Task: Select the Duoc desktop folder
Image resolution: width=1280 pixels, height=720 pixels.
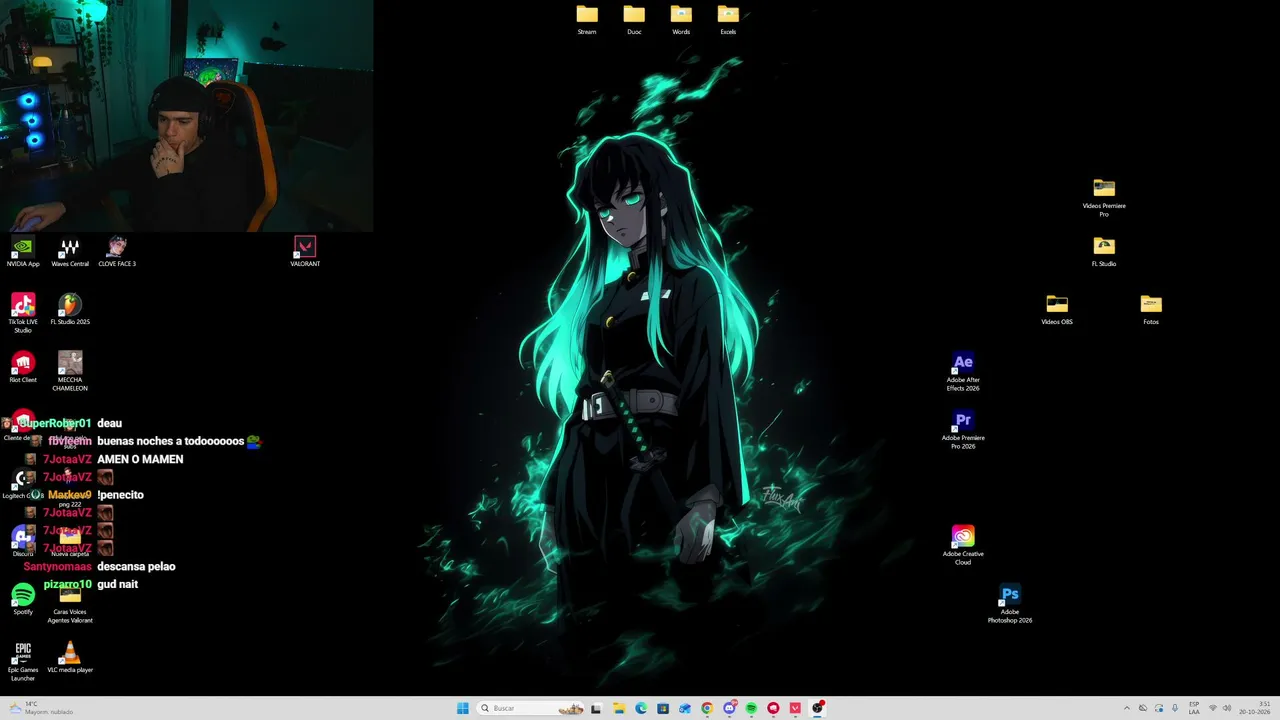Action: tap(634, 19)
